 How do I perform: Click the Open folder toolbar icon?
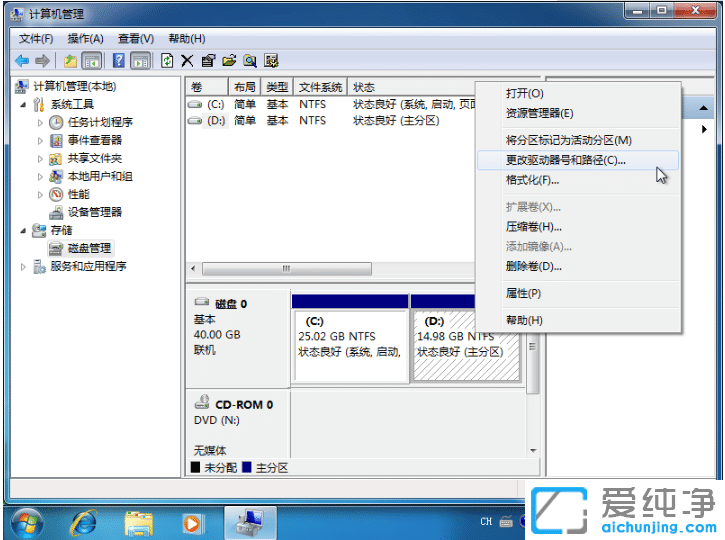(229, 61)
